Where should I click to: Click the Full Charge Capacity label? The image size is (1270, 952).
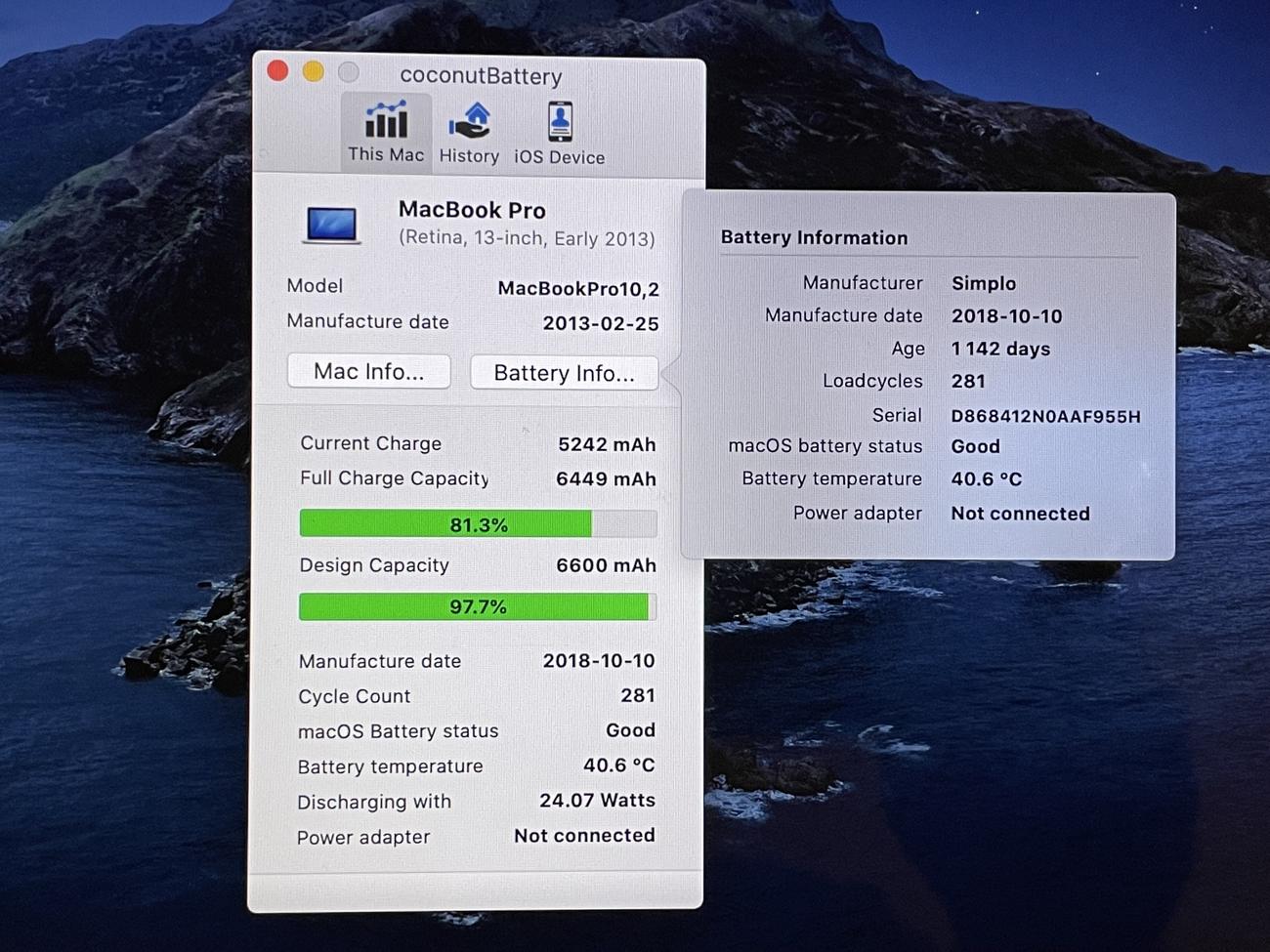(x=394, y=478)
